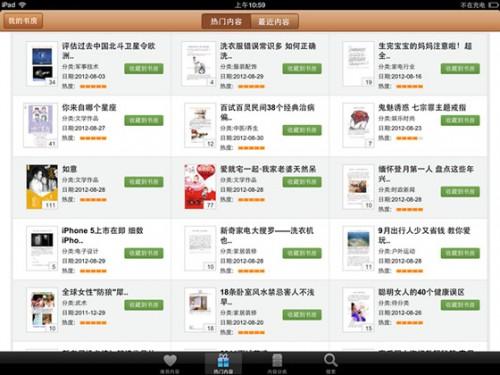This screenshot has width=500, height=375.
Task: Click title 生完宝宝的妈妈注意啦！超全..
Action: 425,51
